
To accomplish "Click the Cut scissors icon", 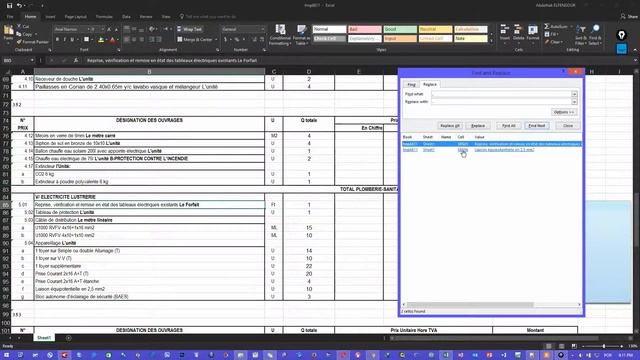I will coord(19,27).
